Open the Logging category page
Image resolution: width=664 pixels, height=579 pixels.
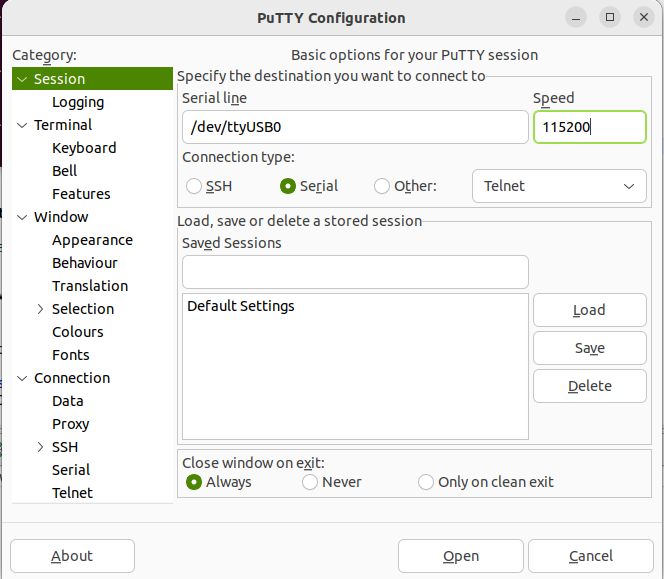78,102
